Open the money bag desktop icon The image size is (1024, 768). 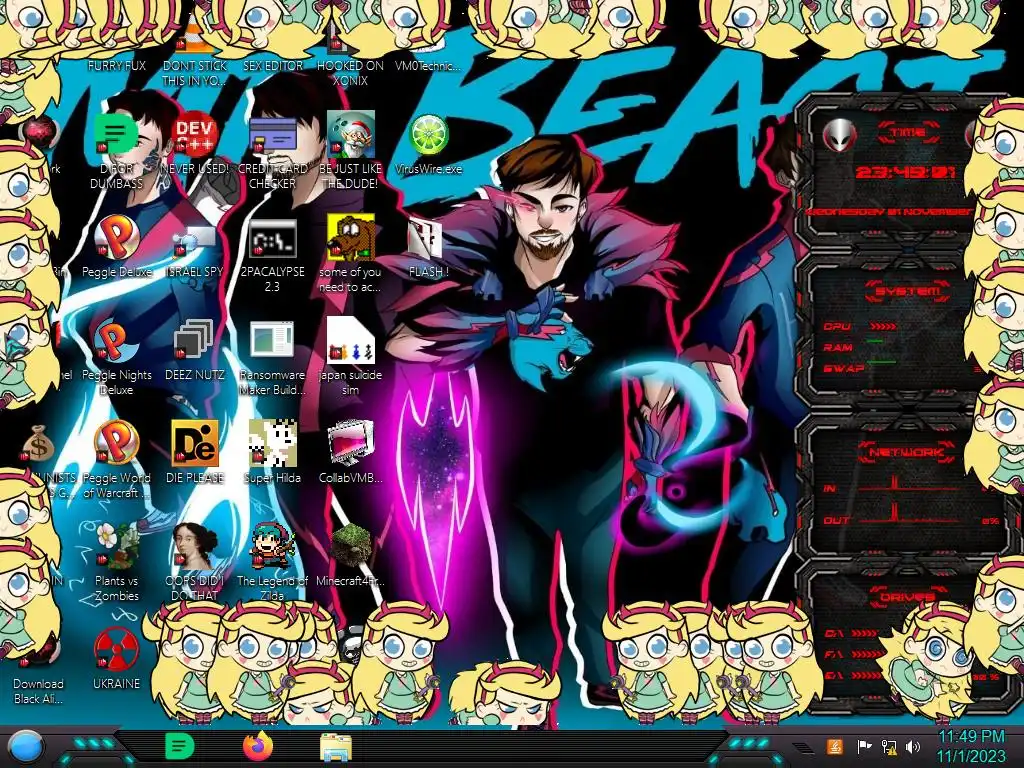tap(38, 444)
